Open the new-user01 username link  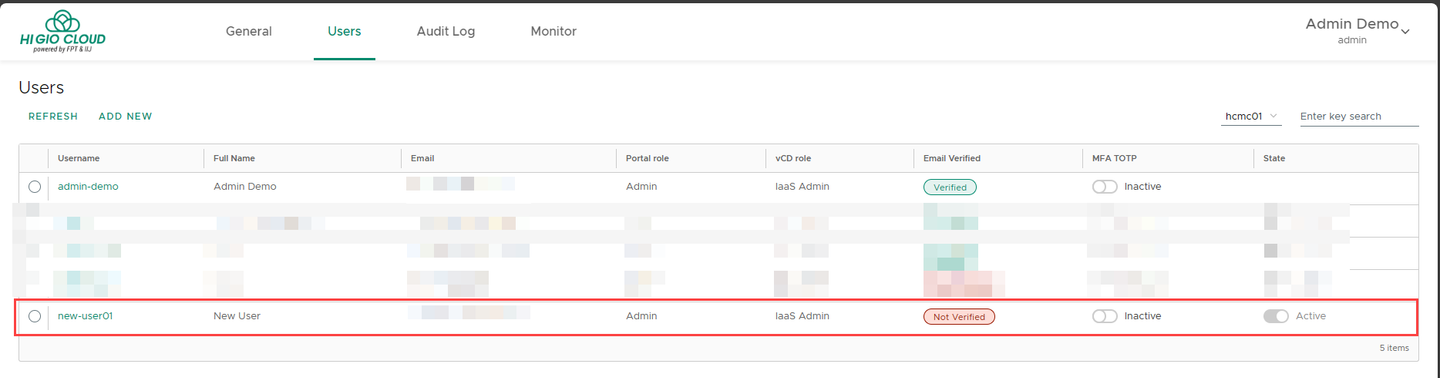[86, 316]
